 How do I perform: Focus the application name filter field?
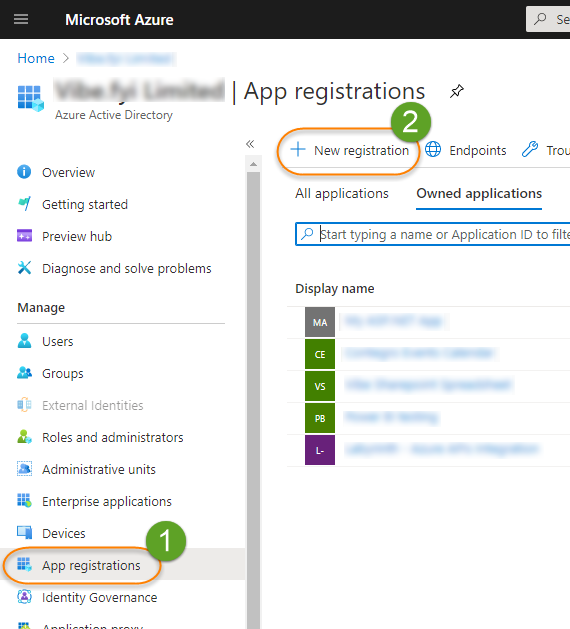433,234
